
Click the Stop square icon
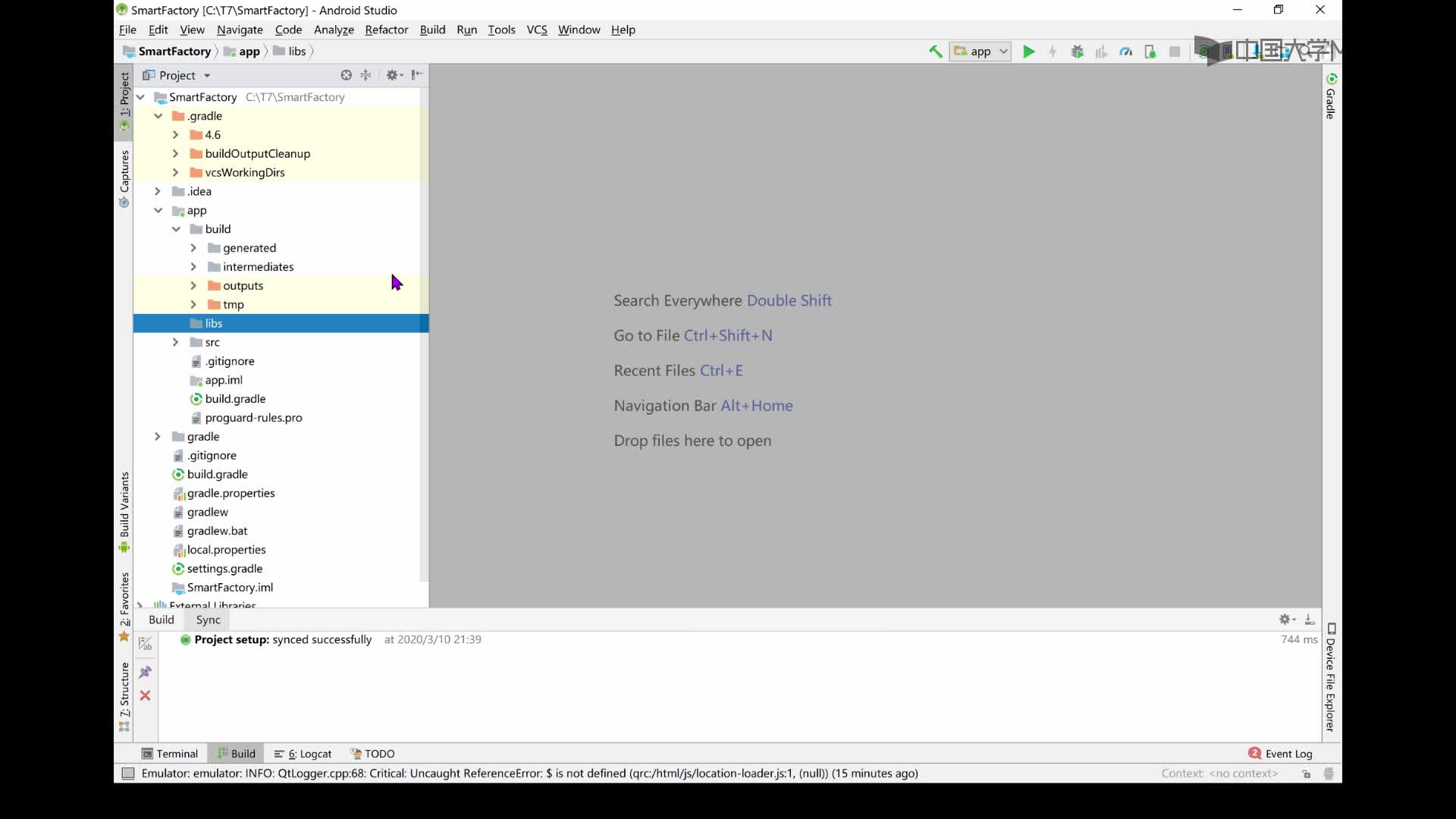1175,52
